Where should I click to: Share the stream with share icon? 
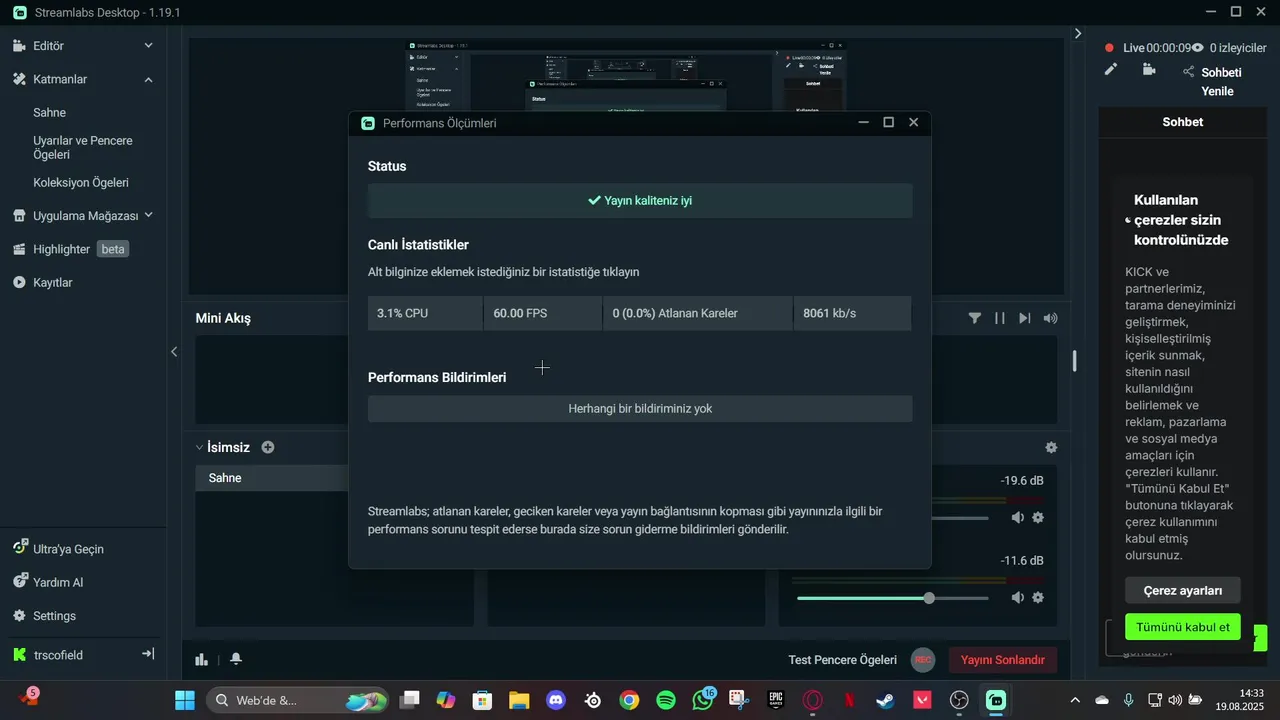1189,72
